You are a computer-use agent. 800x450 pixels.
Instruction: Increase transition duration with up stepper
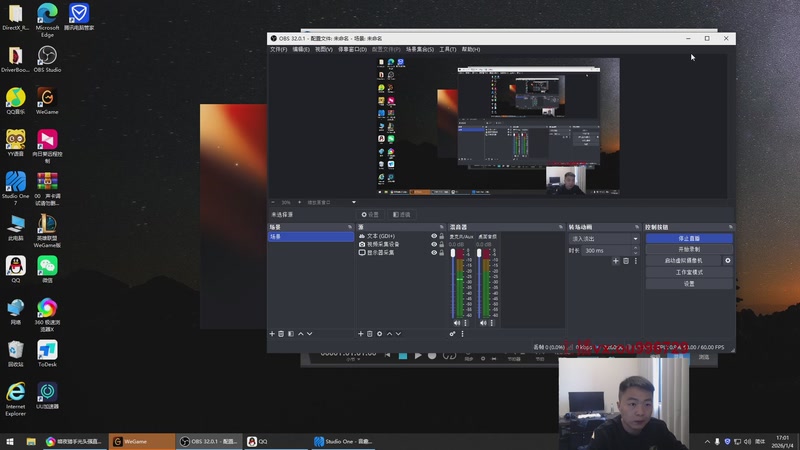636,248
